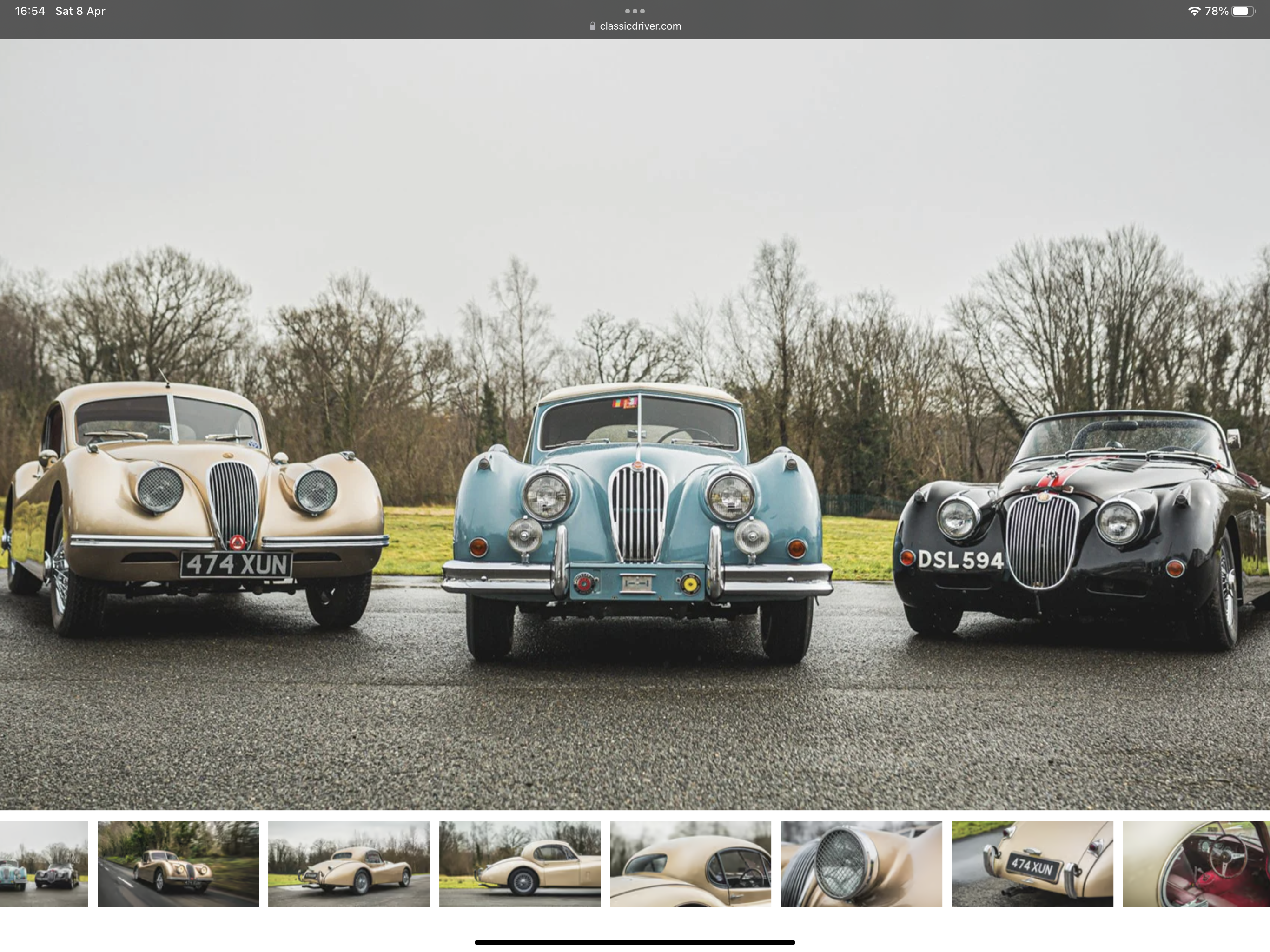Tap the battery indicator icon

coord(1243,11)
